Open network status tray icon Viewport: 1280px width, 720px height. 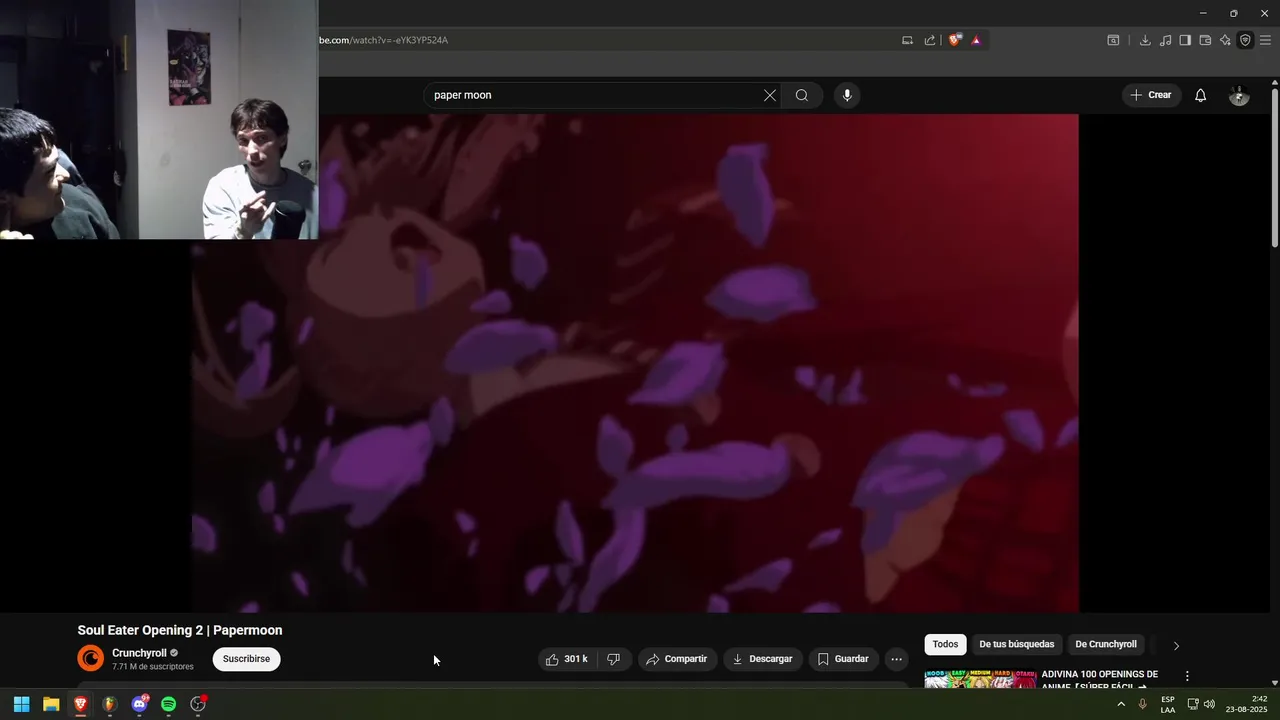1193,704
